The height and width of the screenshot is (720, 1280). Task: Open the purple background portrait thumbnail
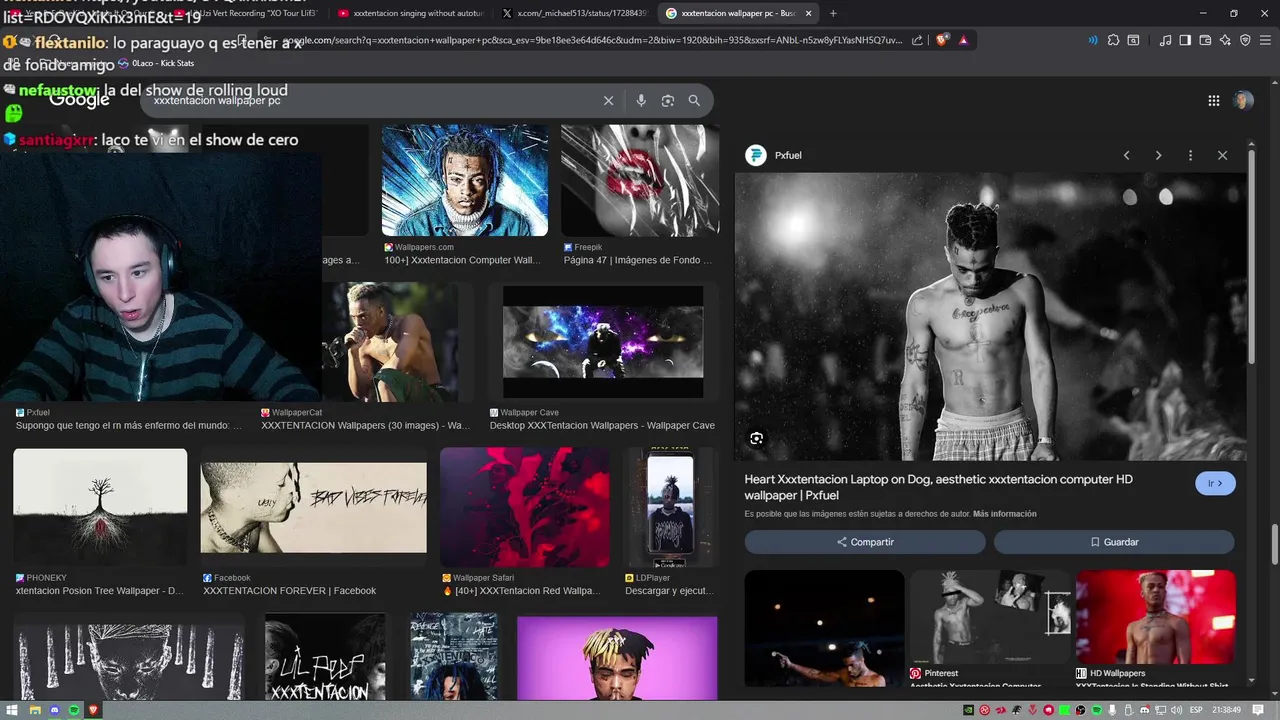617,658
